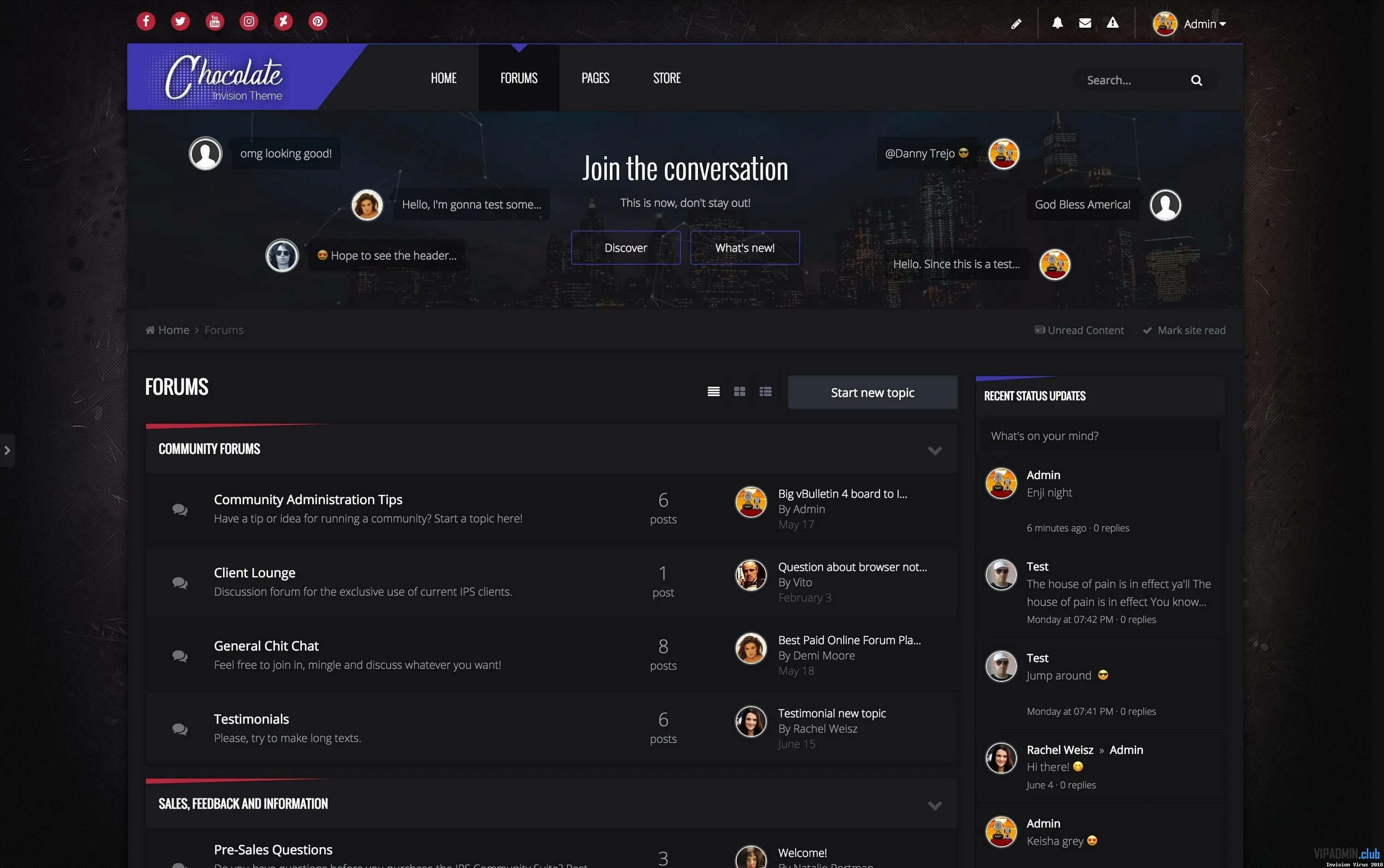Toggle list view for forums
The width and height of the screenshot is (1384, 868).
tap(713, 392)
